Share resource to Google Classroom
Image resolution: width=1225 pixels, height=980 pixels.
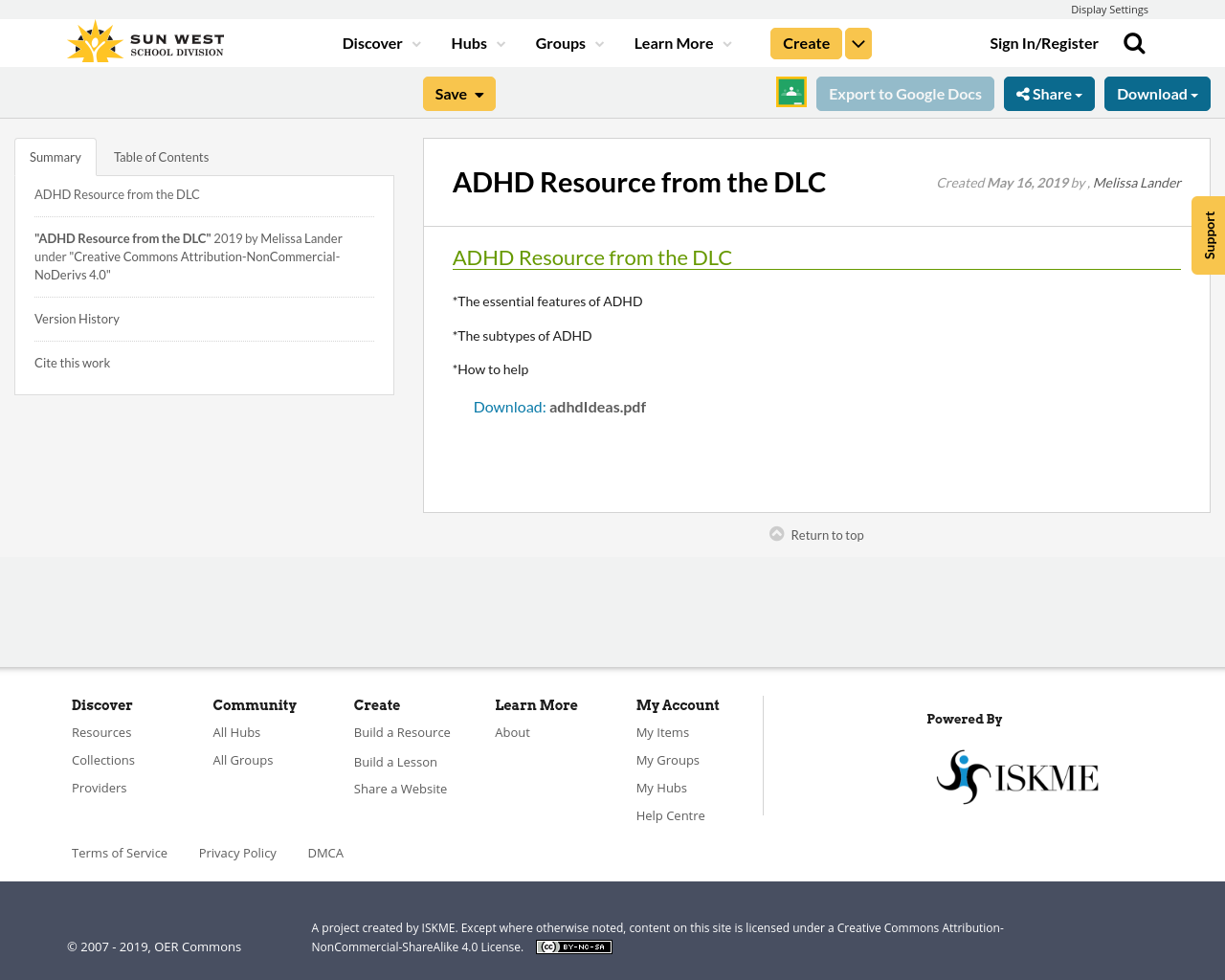click(x=791, y=92)
